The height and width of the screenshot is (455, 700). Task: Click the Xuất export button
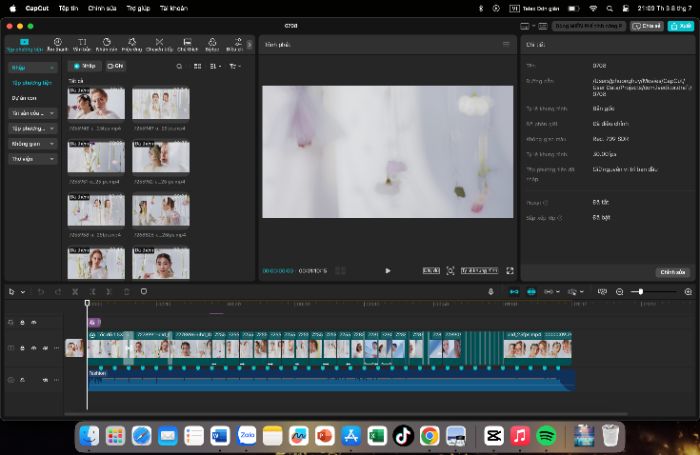(681, 26)
